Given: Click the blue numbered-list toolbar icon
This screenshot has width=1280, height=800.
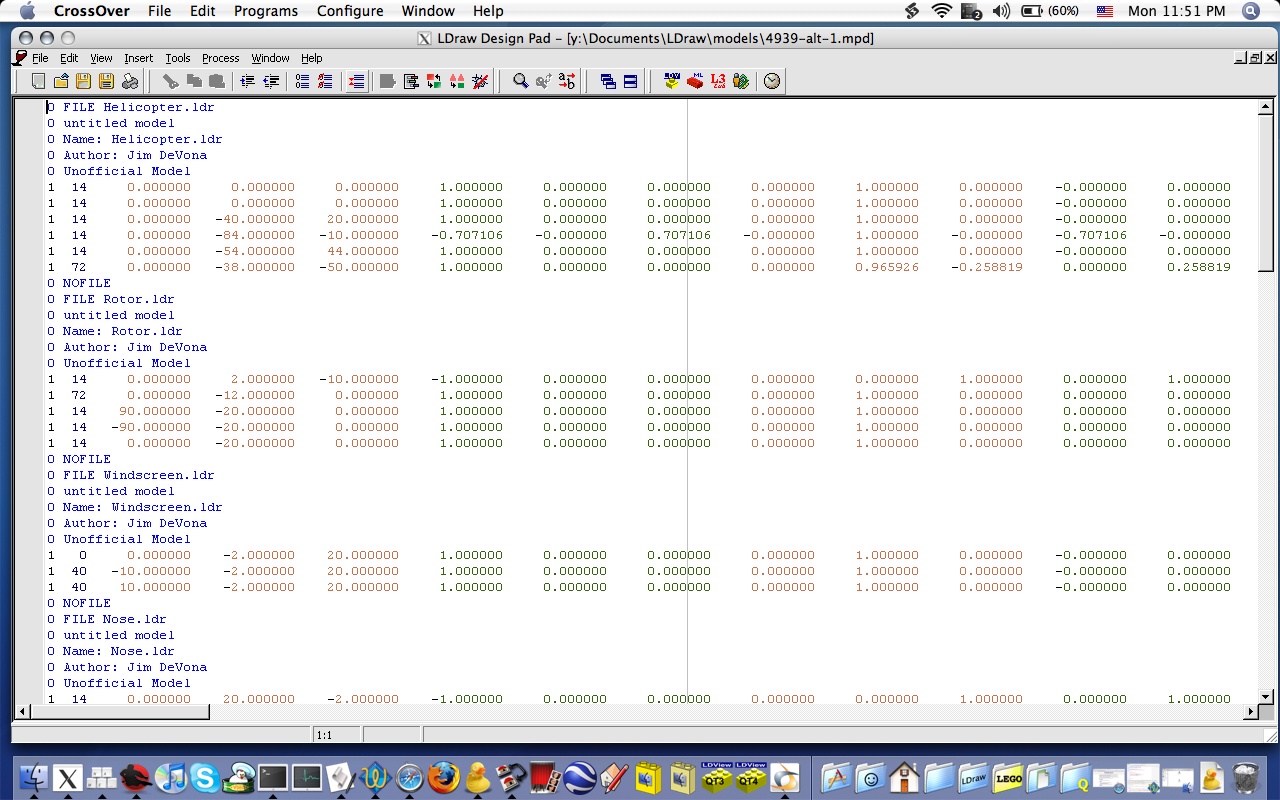Looking at the screenshot, I should (x=302, y=81).
